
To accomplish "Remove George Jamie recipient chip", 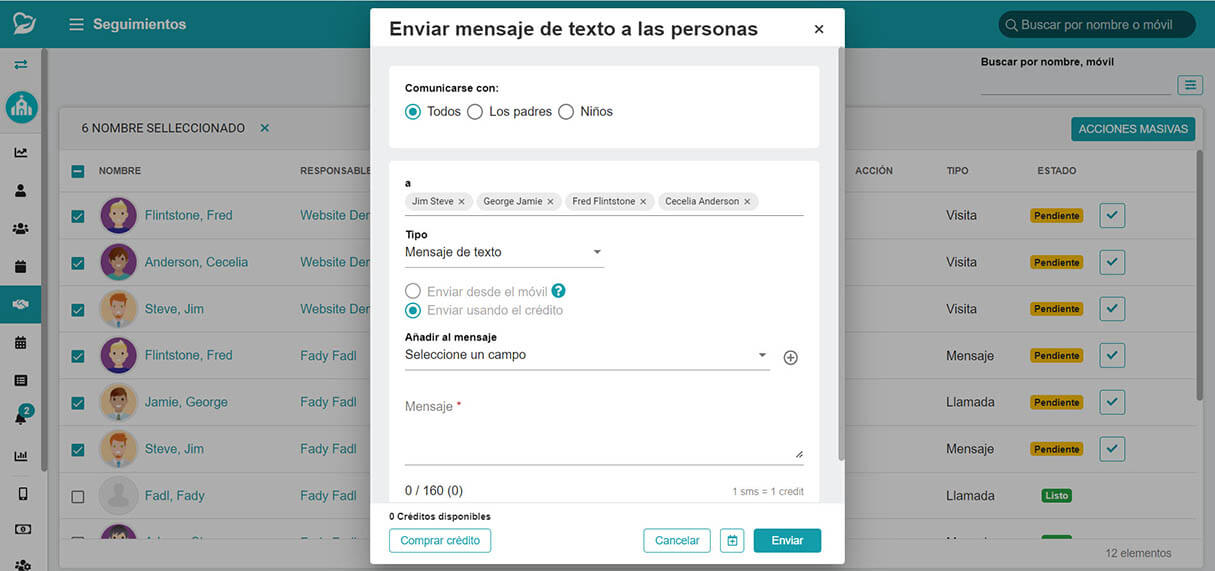I will point(551,201).
